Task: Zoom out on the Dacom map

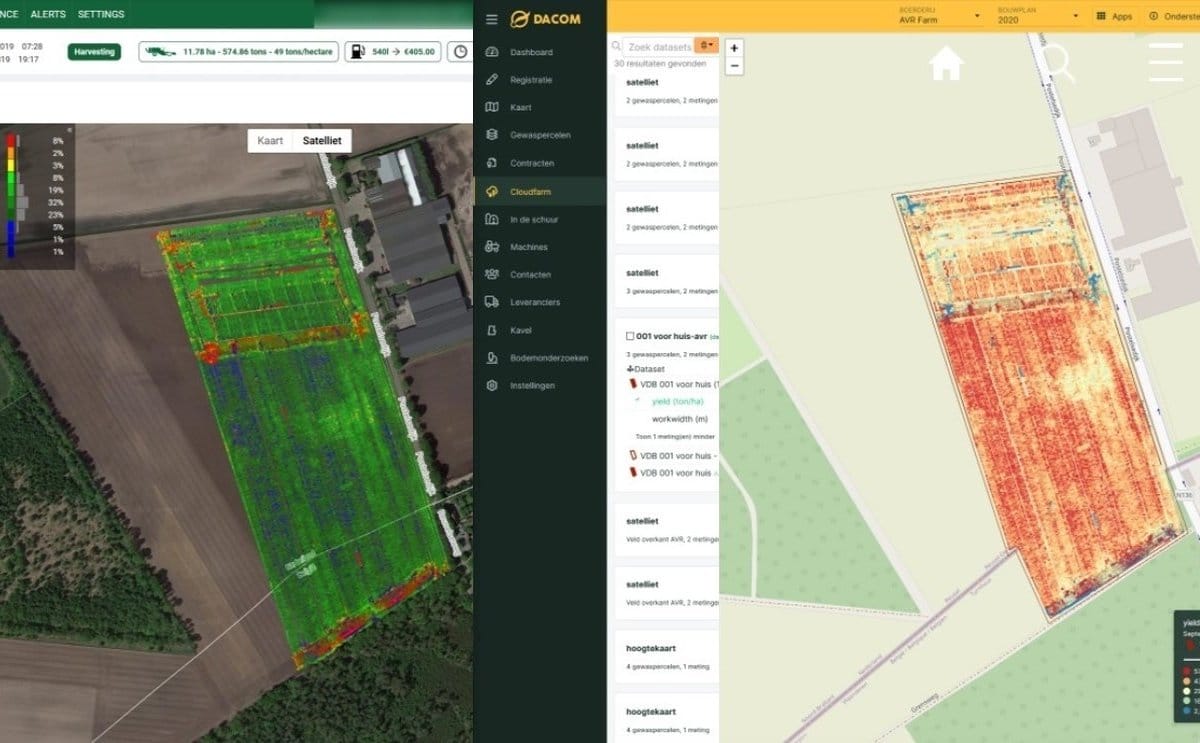Action: coord(735,66)
